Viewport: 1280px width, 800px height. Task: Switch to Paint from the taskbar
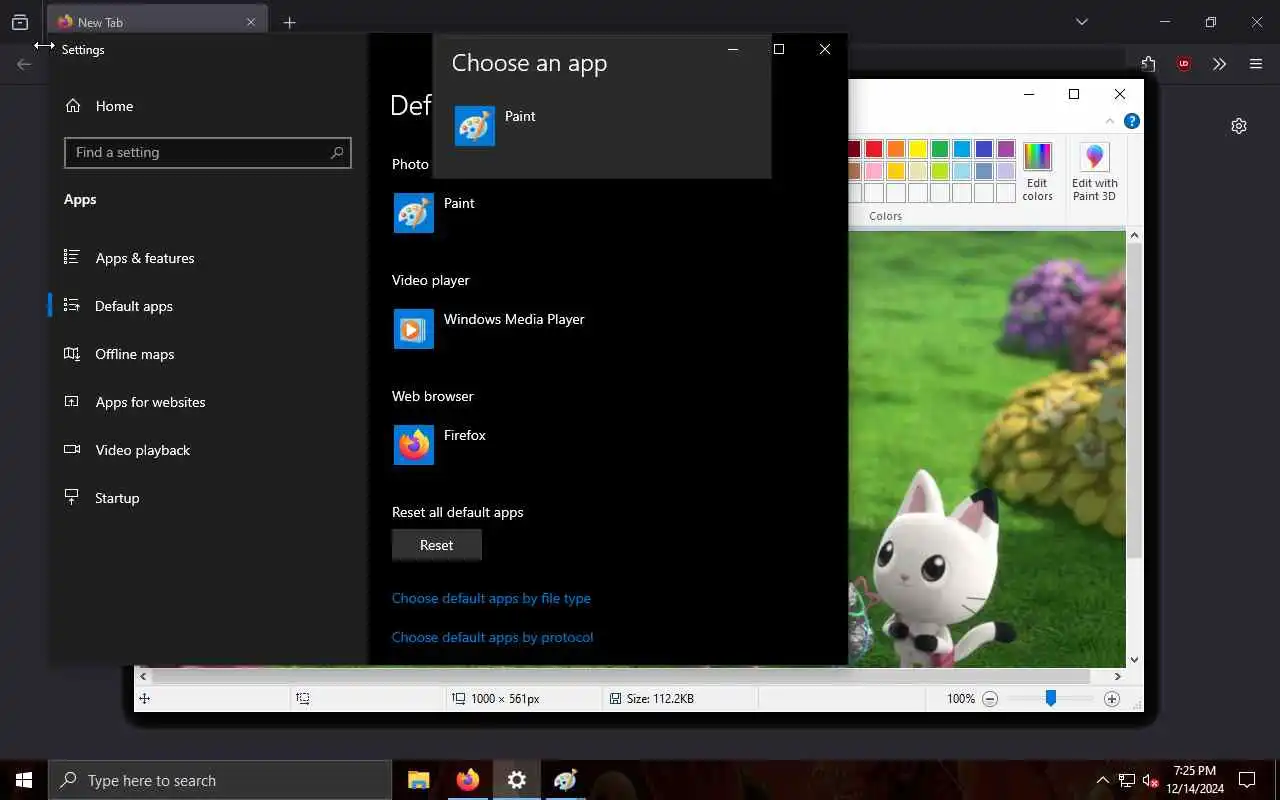pyautogui.click(x=566, y=780)
